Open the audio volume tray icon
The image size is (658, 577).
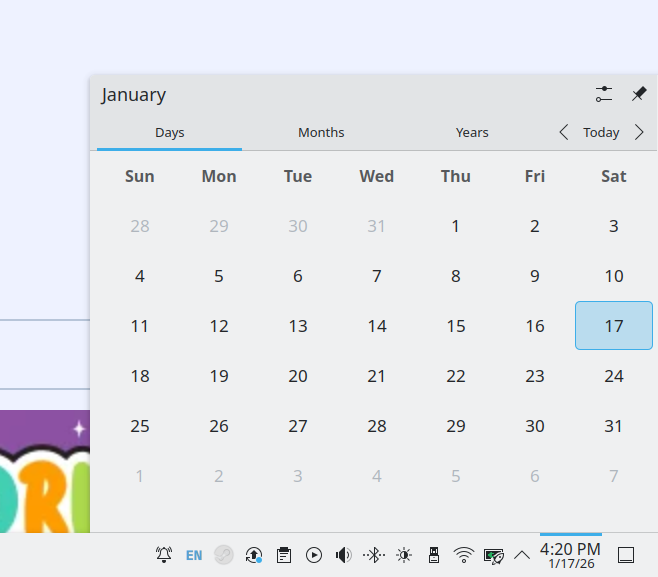click(344, 555)
